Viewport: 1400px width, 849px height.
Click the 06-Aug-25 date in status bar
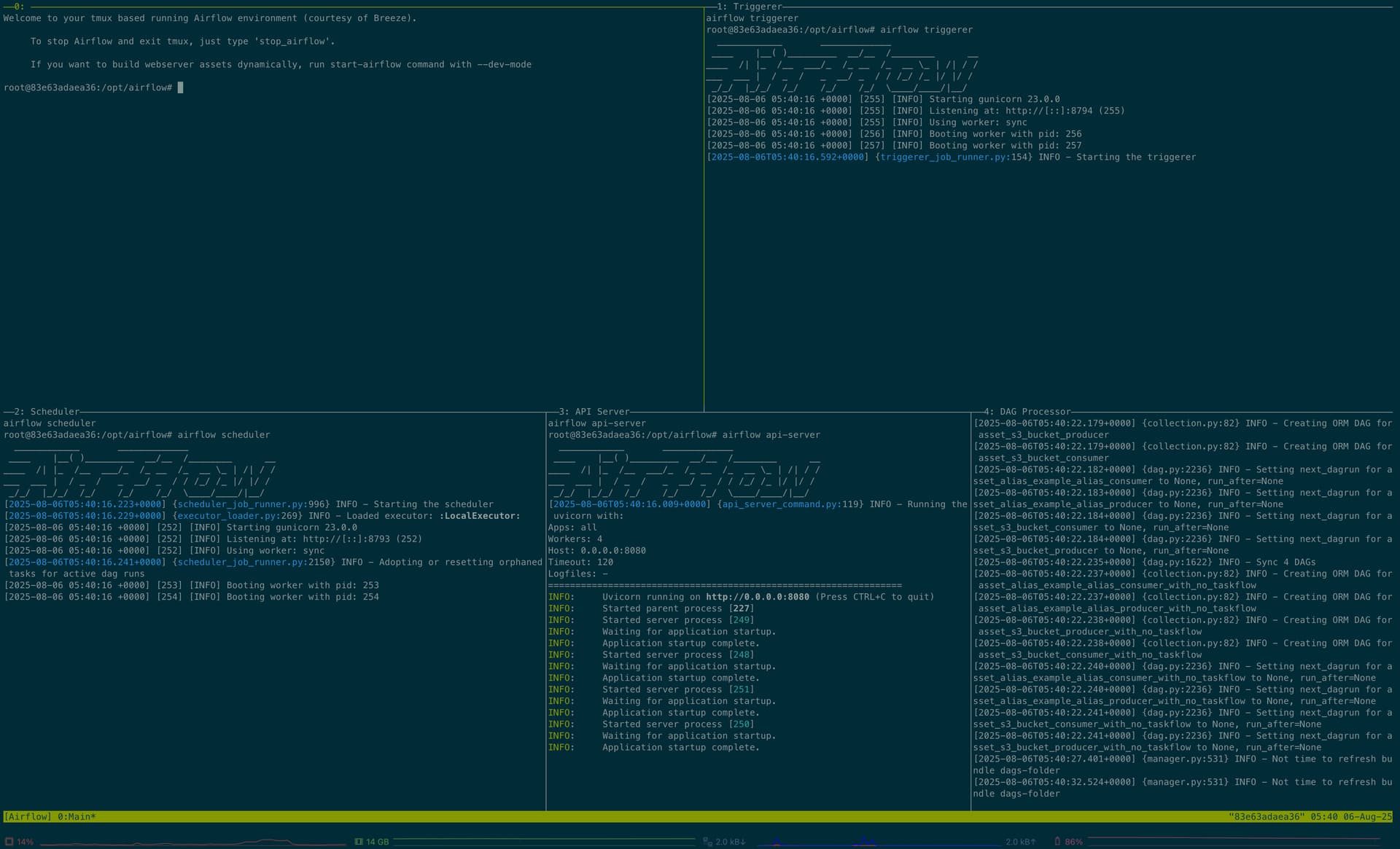pos(1368,817)
